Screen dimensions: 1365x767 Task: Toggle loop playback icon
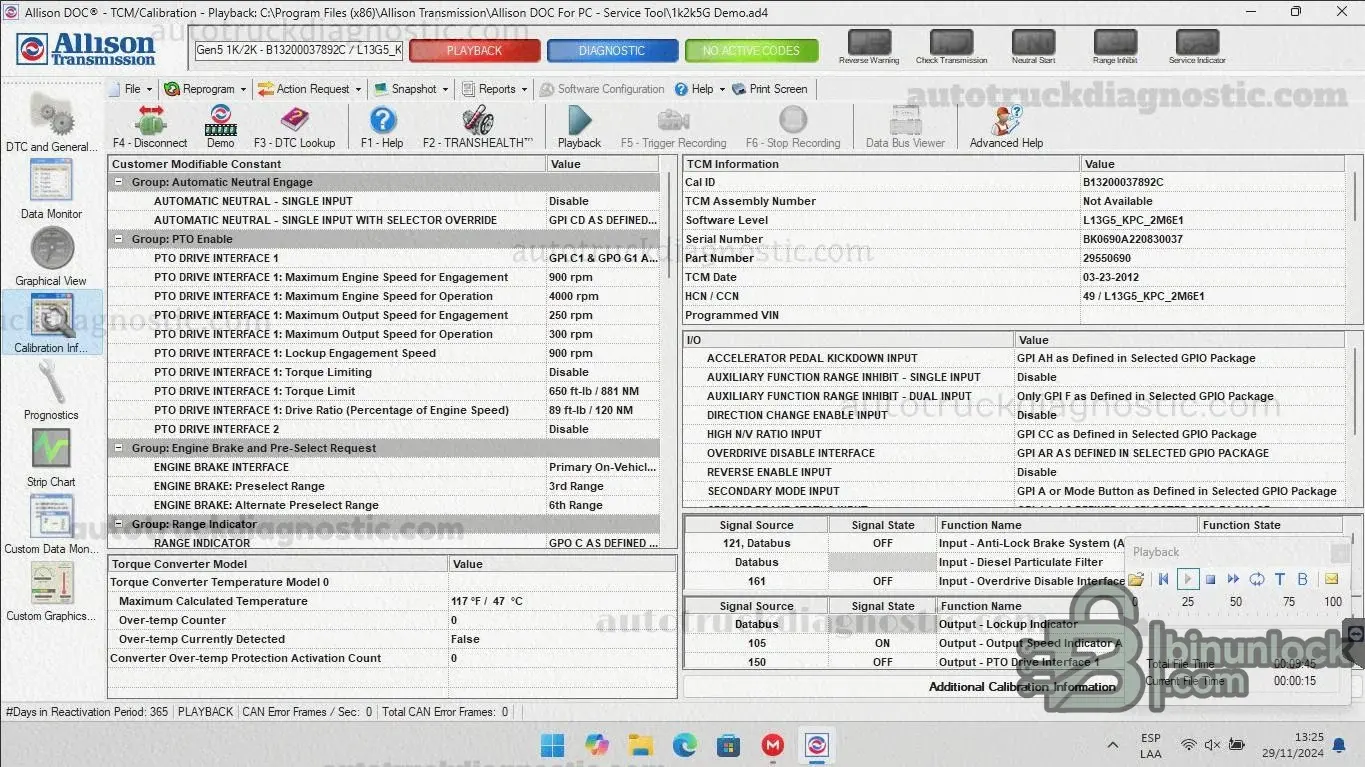point(1257,579)
